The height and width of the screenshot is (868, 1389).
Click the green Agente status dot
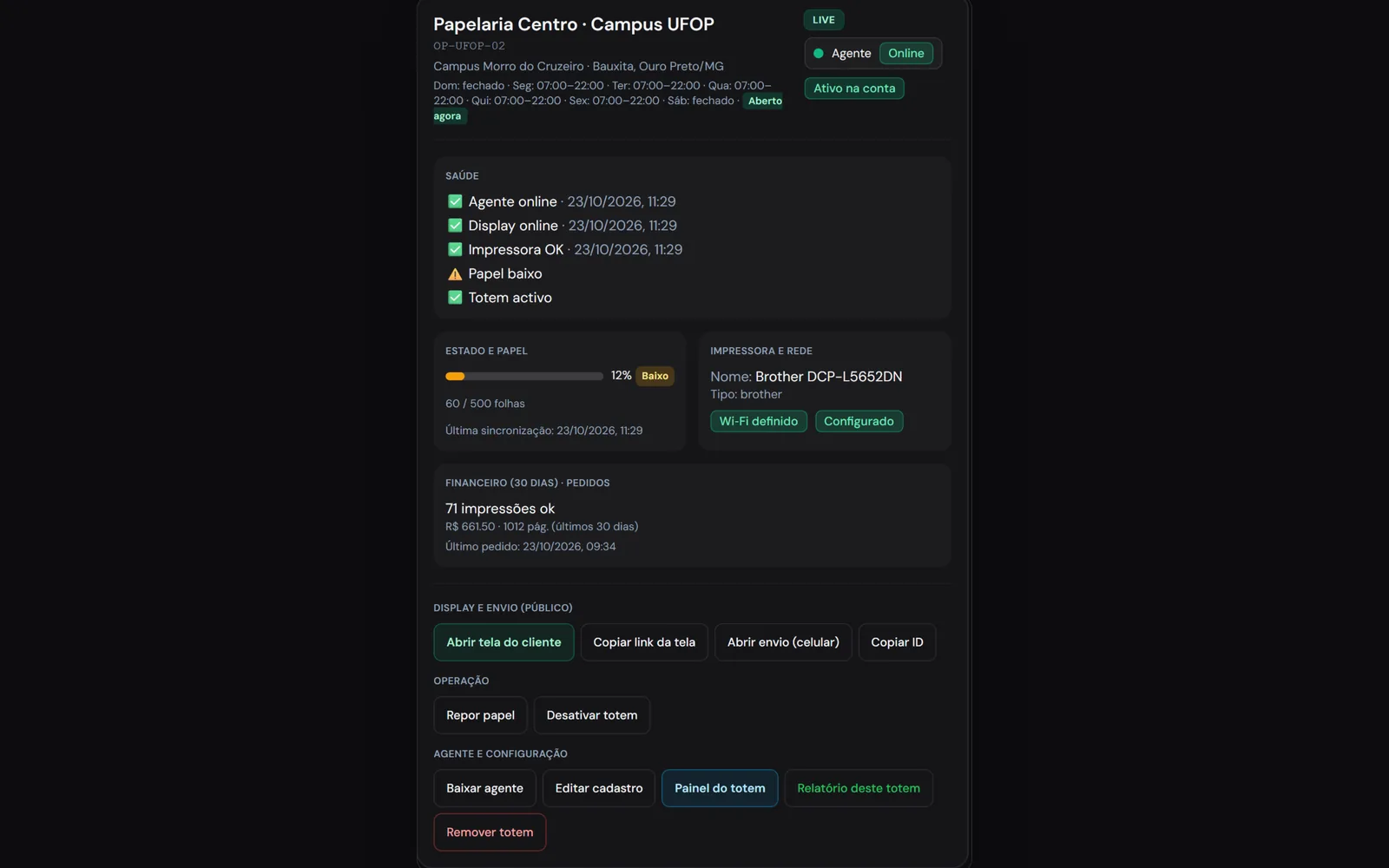pos(818,53)
